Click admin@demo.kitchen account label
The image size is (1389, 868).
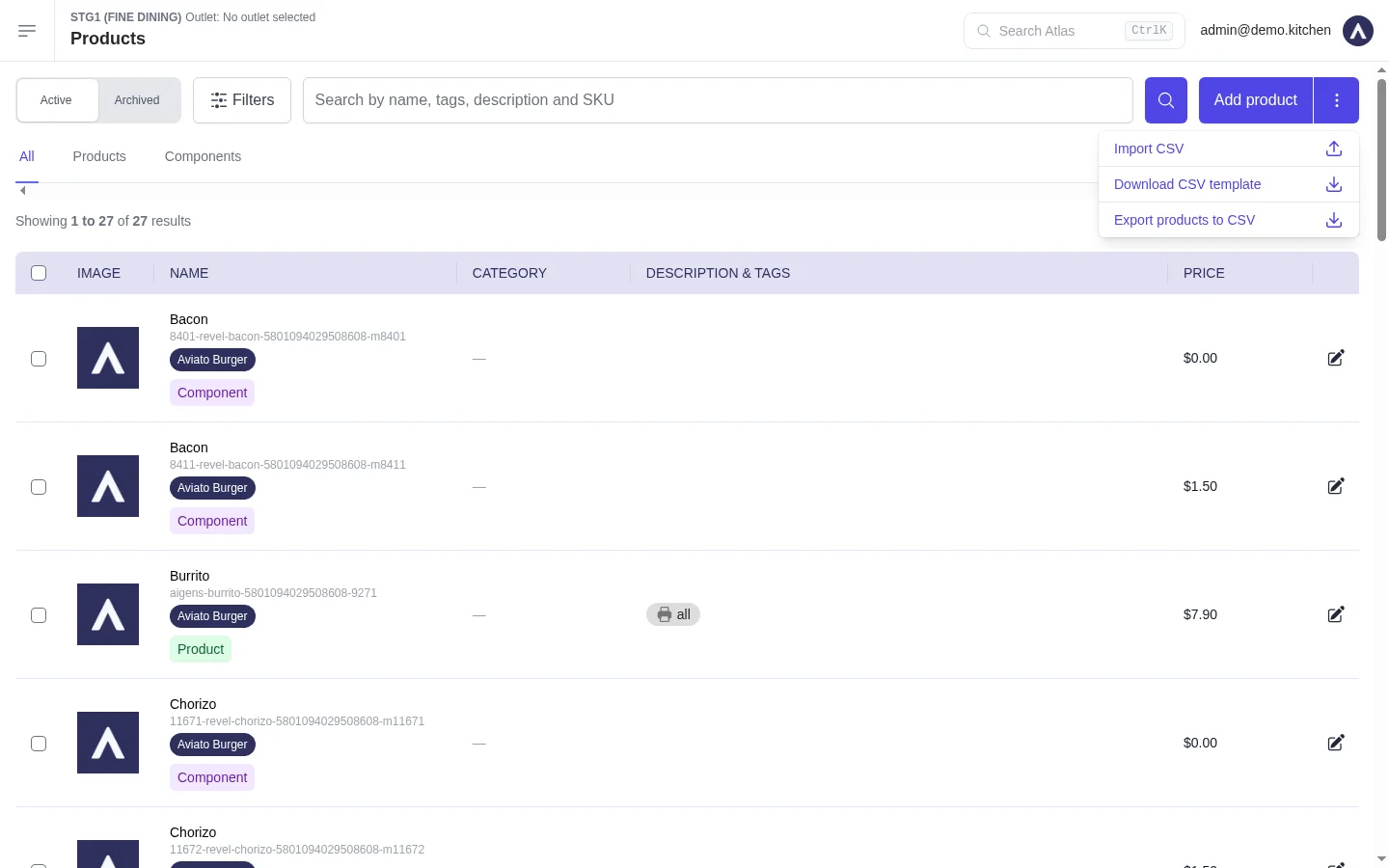1265,31
